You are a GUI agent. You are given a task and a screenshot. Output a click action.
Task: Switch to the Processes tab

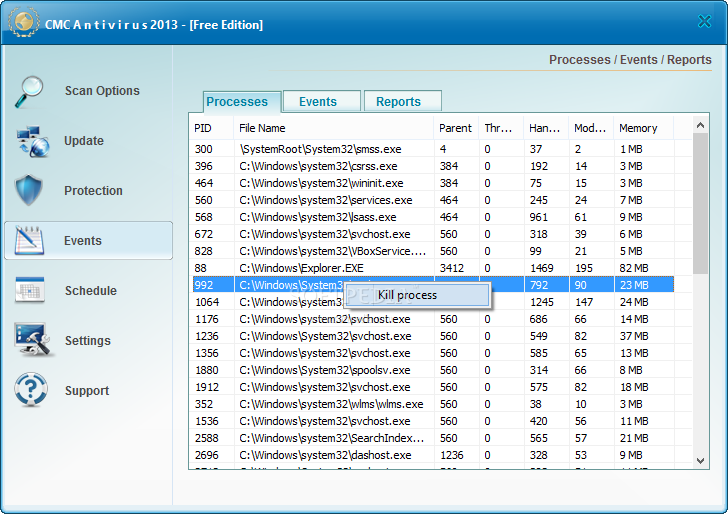pyautogui.click(x=242, y=102)
